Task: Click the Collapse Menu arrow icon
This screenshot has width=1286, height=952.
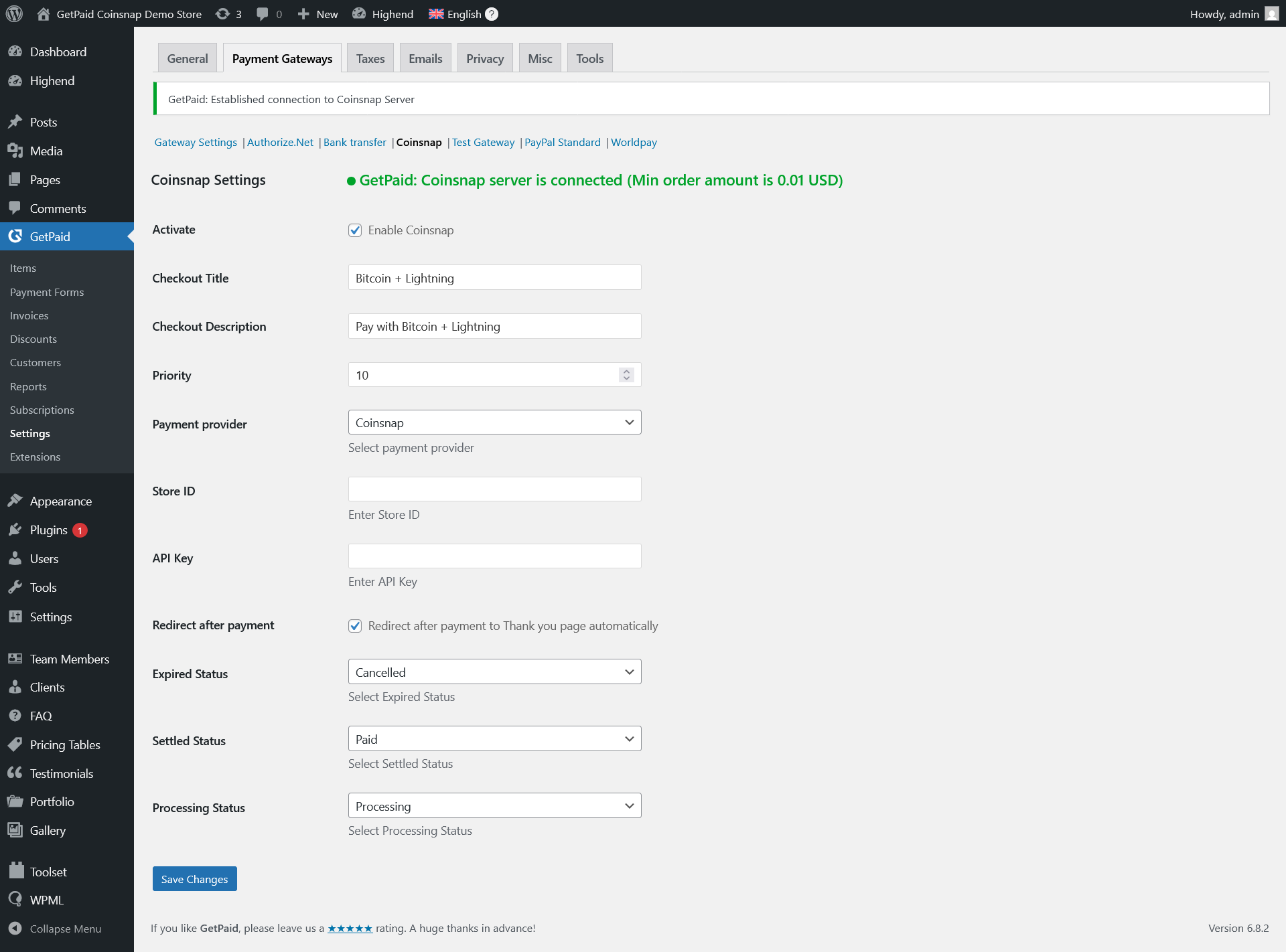Action: 15,929
